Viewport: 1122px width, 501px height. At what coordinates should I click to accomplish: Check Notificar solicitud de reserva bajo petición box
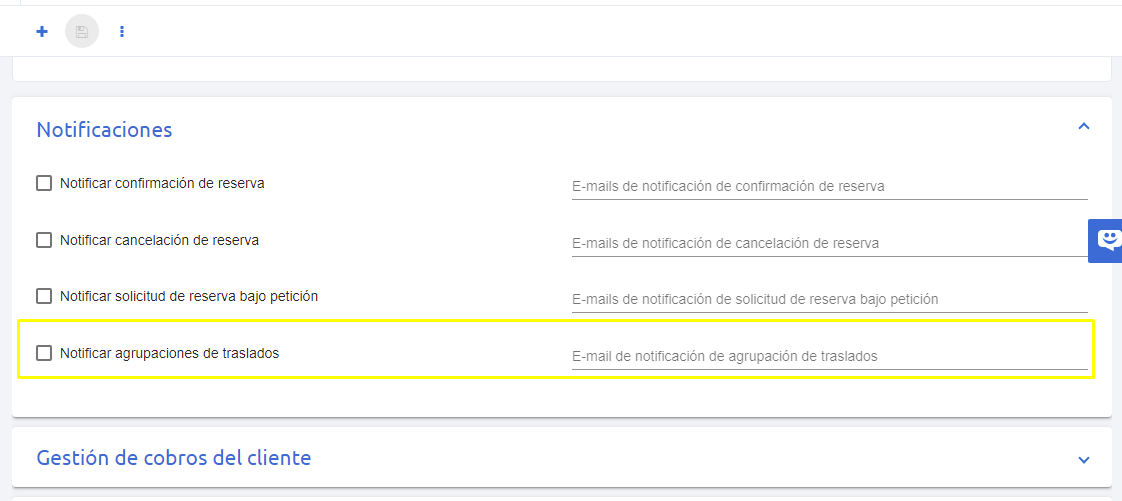(x=44, y=296)
